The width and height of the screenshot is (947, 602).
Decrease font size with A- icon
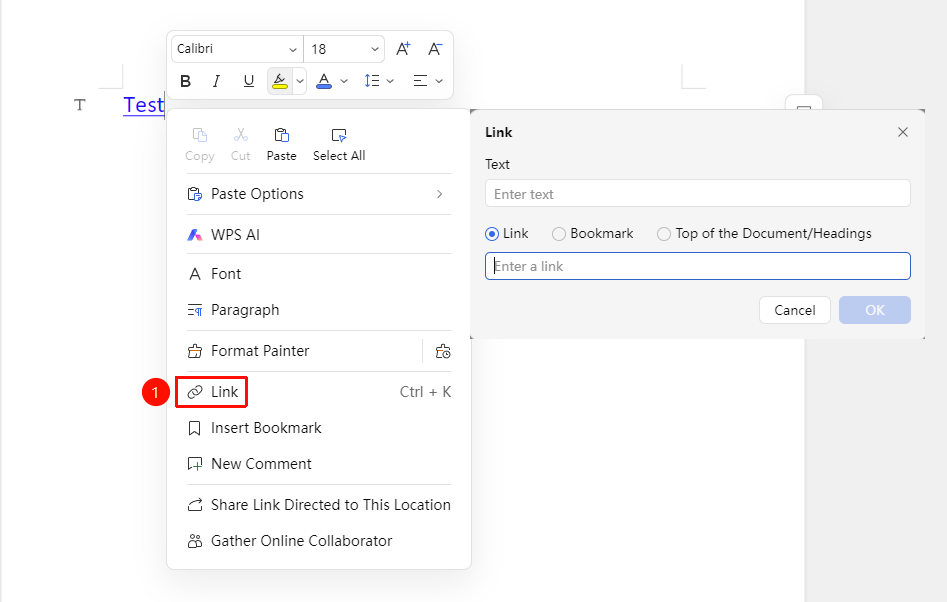[x=435, y=49]
